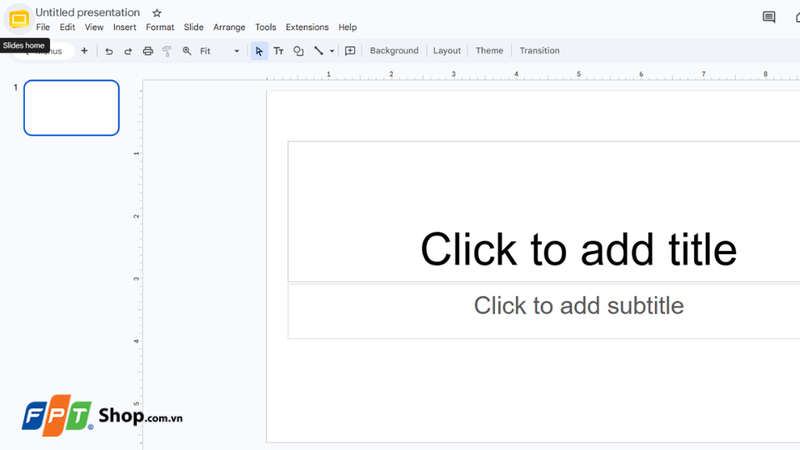Print the presentation
The height and width of the screenshot is (450, 800).
click(147, 51)
